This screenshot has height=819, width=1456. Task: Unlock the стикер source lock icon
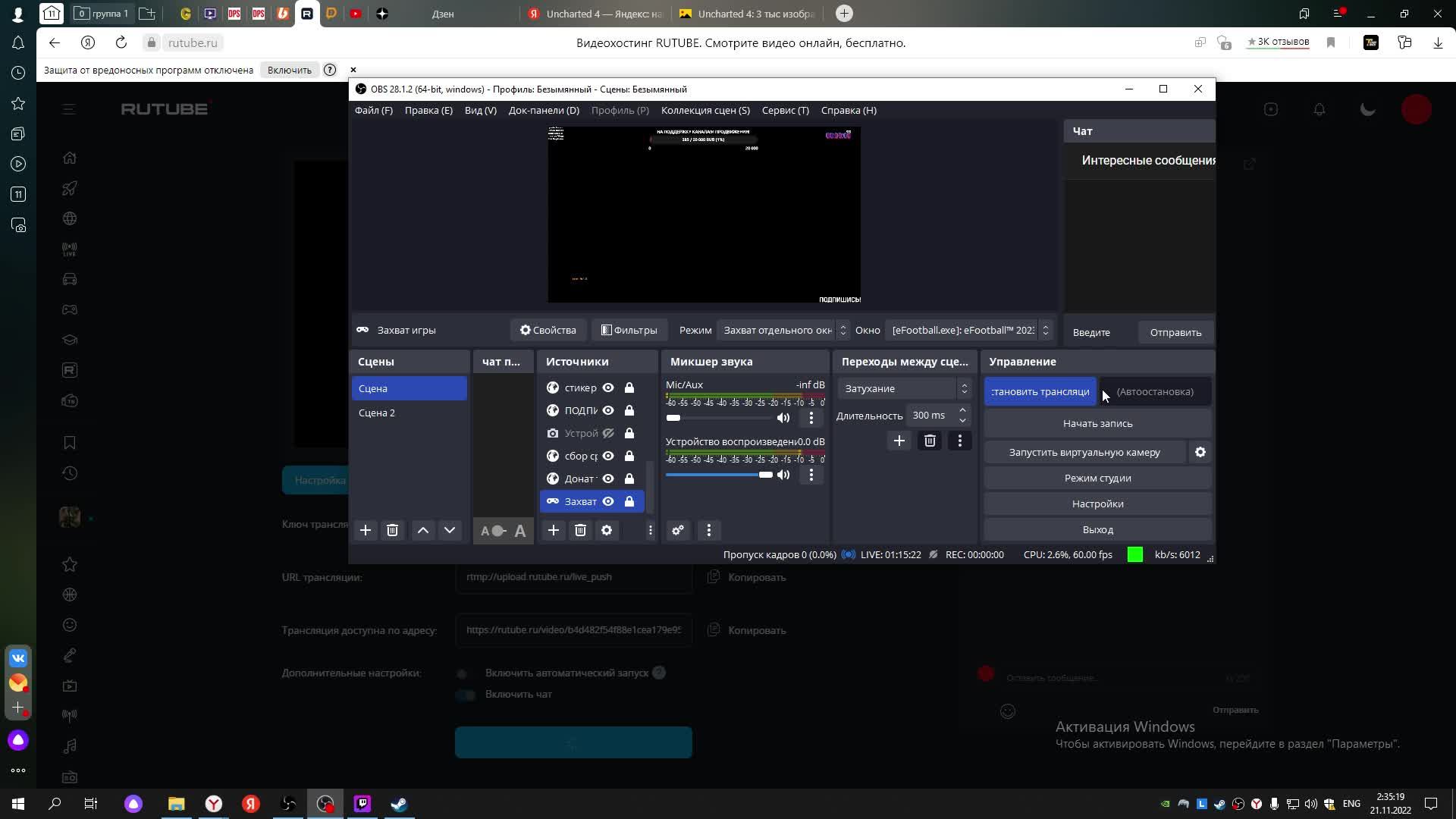point(629,388)
